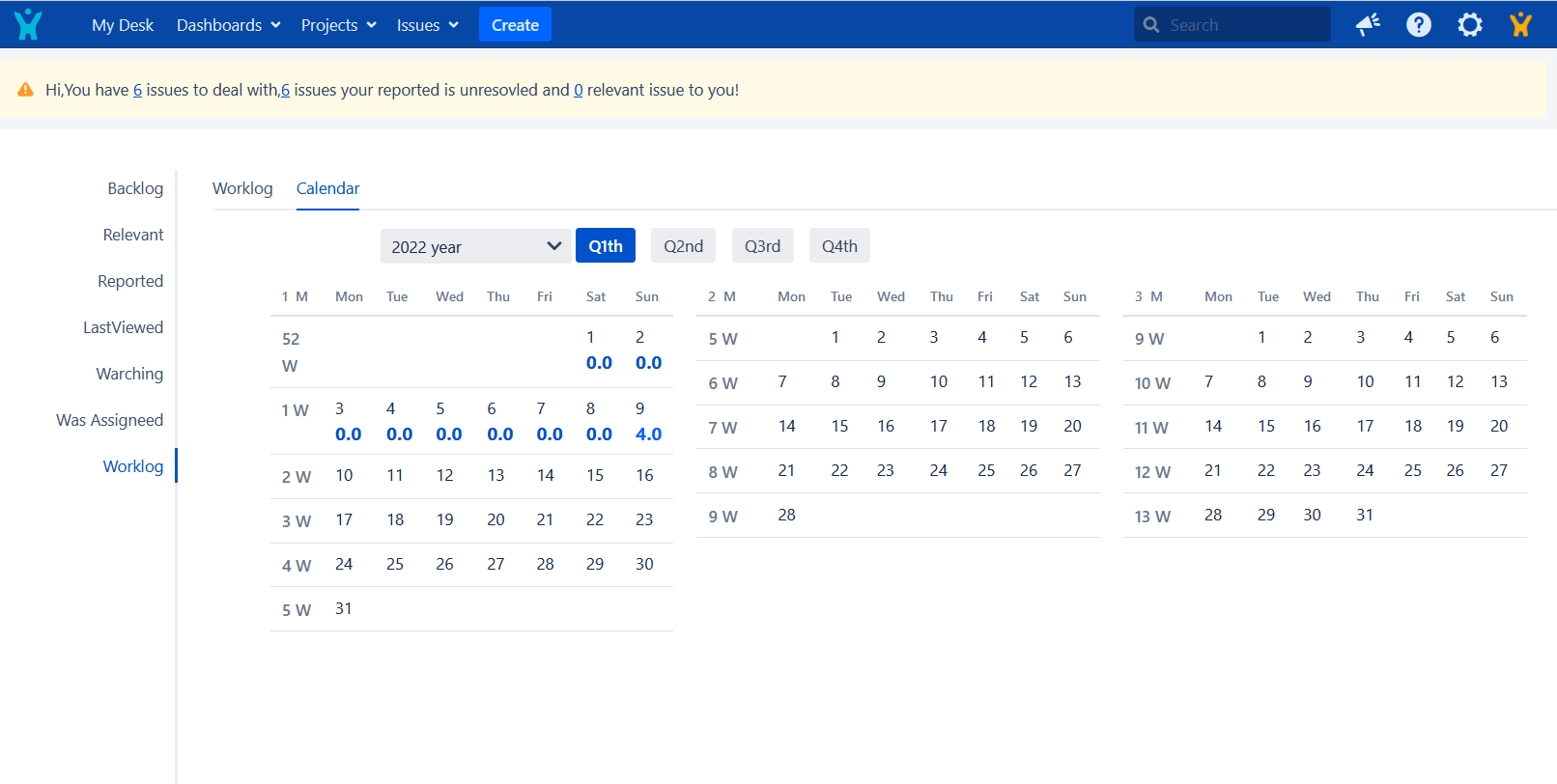The height and width of the screenshot is (784, 1557).
Task: Click the 52 W week label in January
Action: click(291, 352)
